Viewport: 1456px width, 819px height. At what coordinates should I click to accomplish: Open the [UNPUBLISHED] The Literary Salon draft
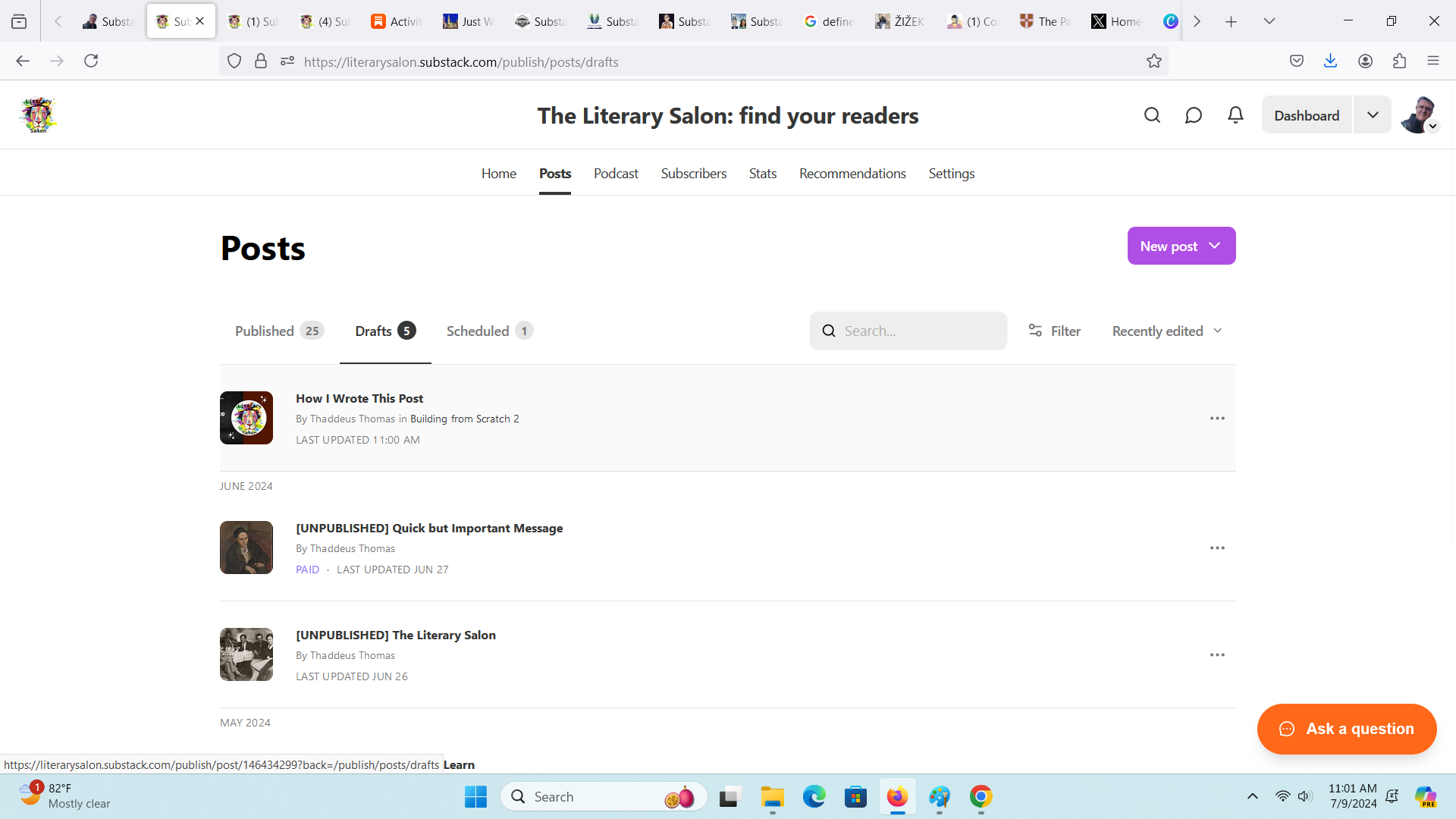[x=395, y=635]
